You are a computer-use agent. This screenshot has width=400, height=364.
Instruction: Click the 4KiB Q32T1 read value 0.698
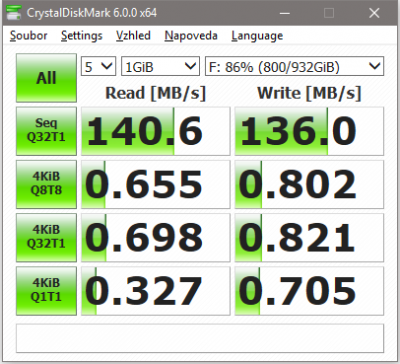(x=156, y=238)
